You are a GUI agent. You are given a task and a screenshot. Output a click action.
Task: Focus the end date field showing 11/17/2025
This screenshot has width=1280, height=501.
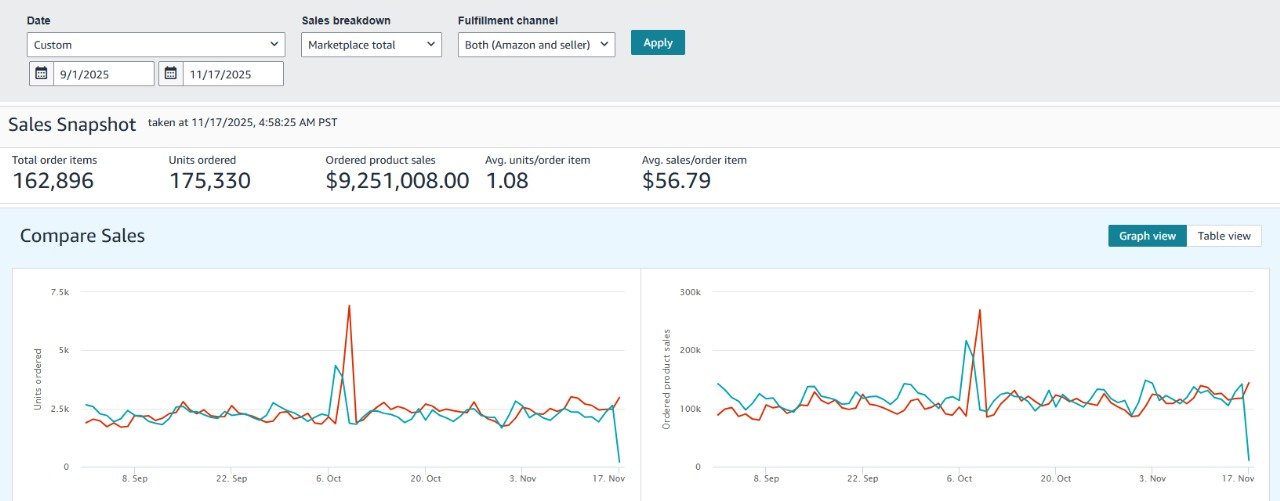(233, 74)
